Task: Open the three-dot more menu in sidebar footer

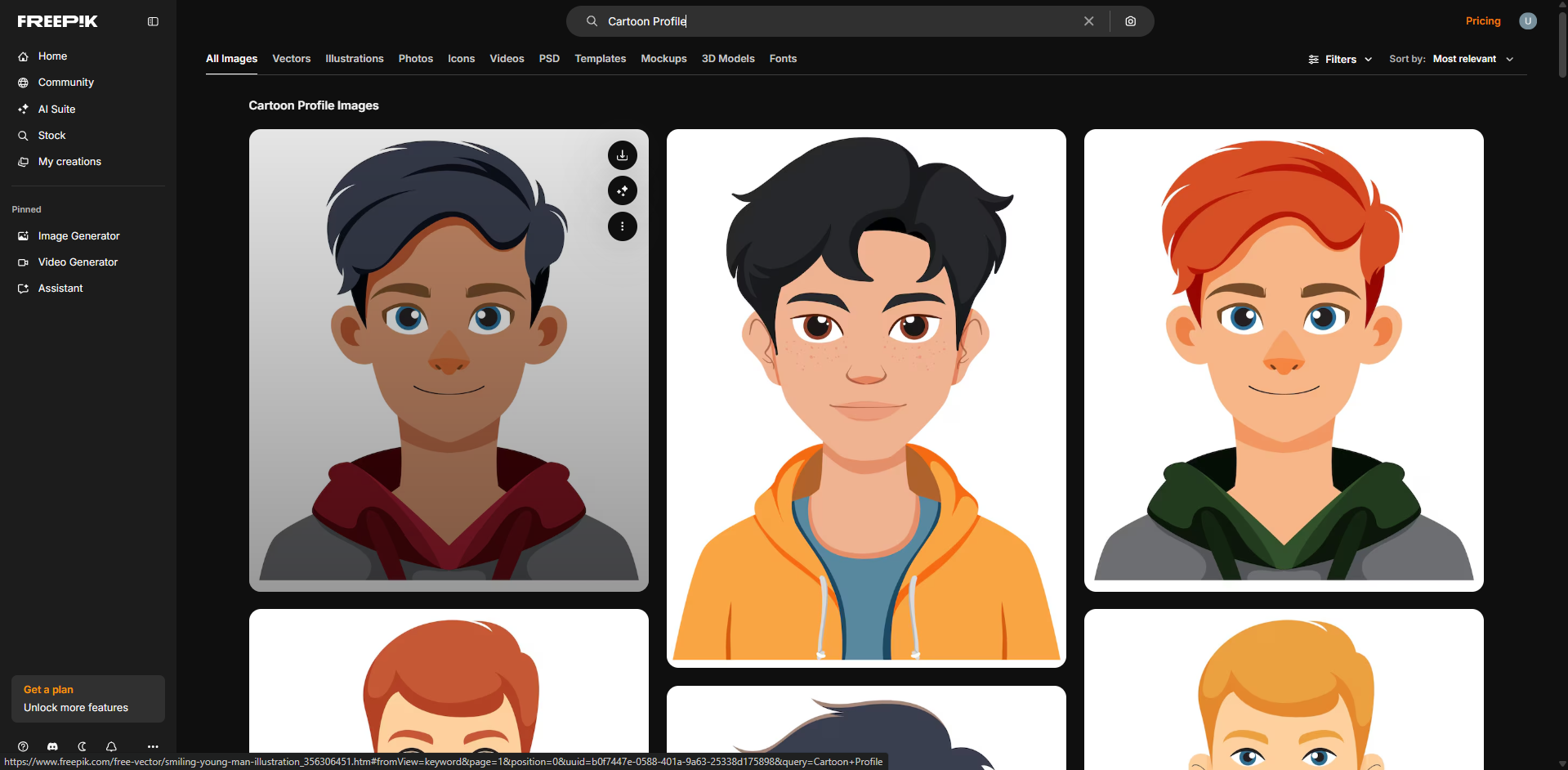Action: pyautogui.click(x=153, y=746)
